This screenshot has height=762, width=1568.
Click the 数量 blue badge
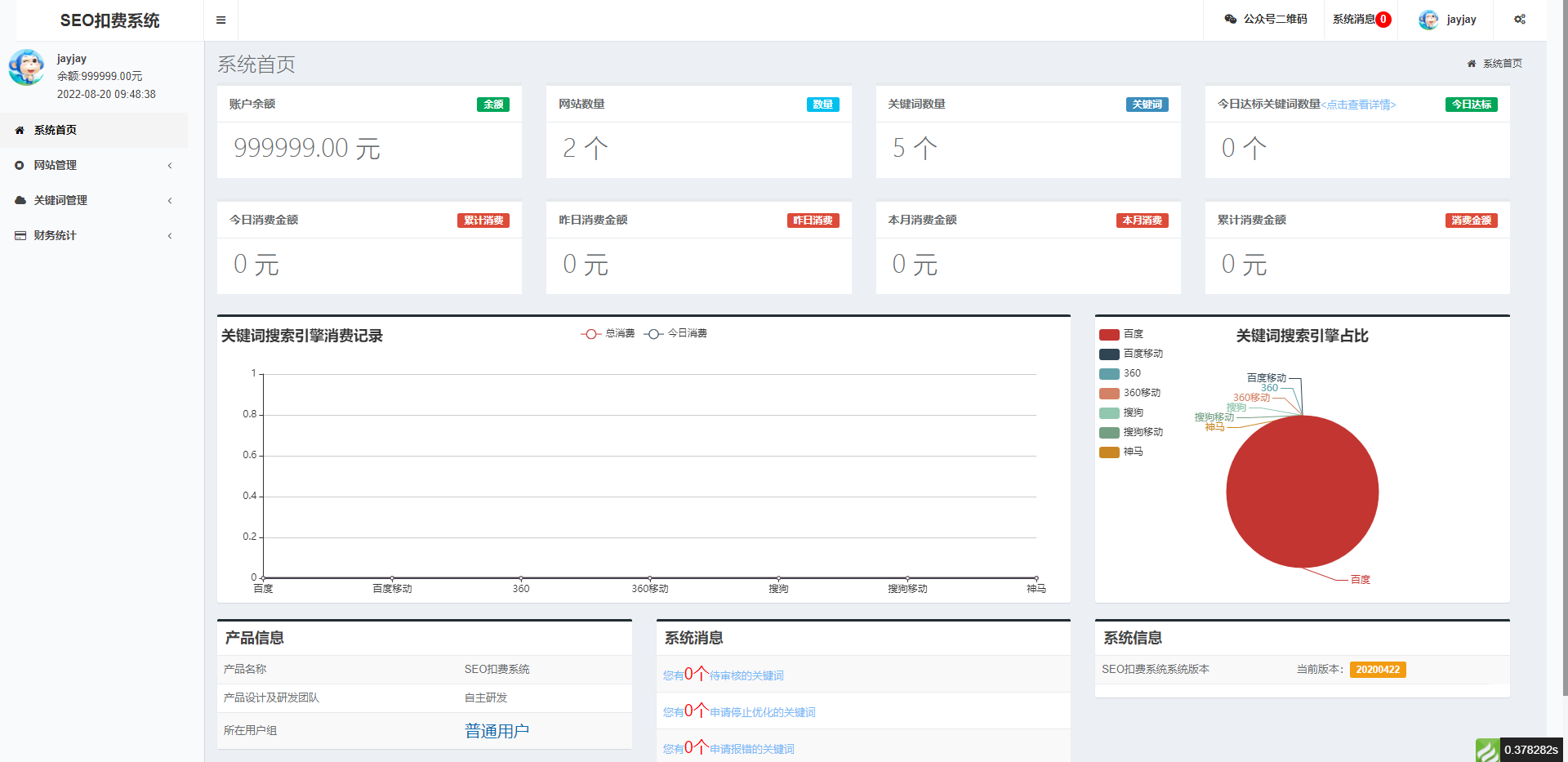pos(822,105)
